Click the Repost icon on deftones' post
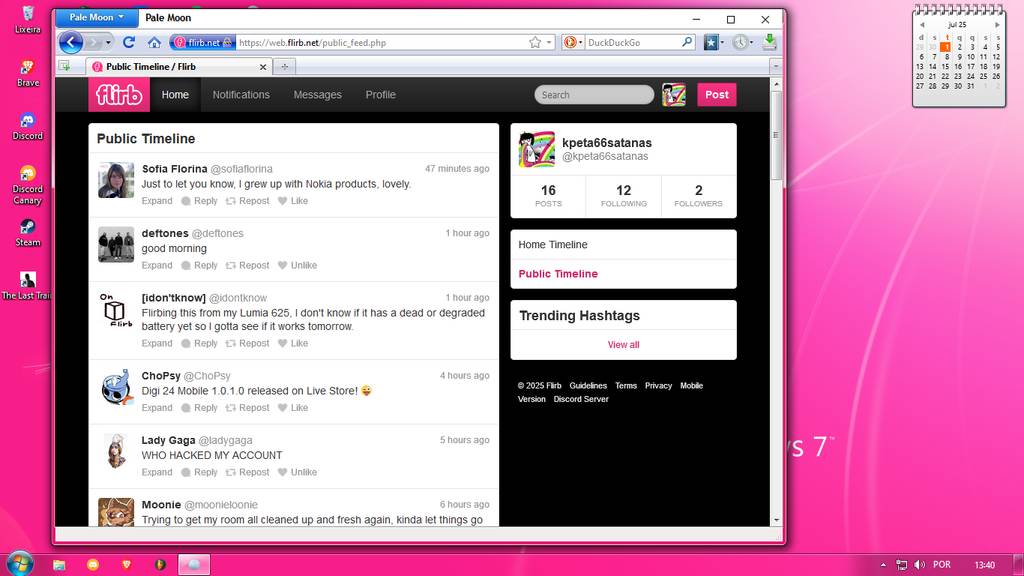Viewport: 1024px width, 576px height. pos(231,266)
